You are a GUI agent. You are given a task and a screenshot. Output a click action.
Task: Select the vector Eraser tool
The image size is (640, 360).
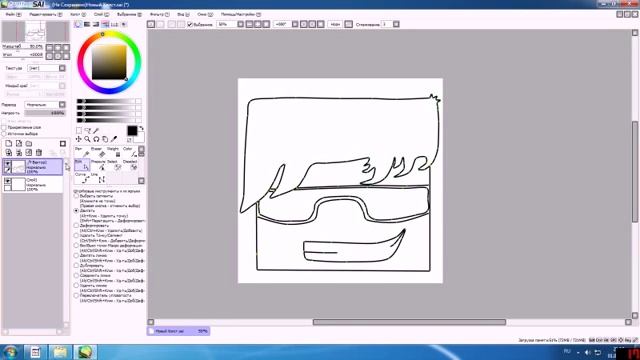99,152
